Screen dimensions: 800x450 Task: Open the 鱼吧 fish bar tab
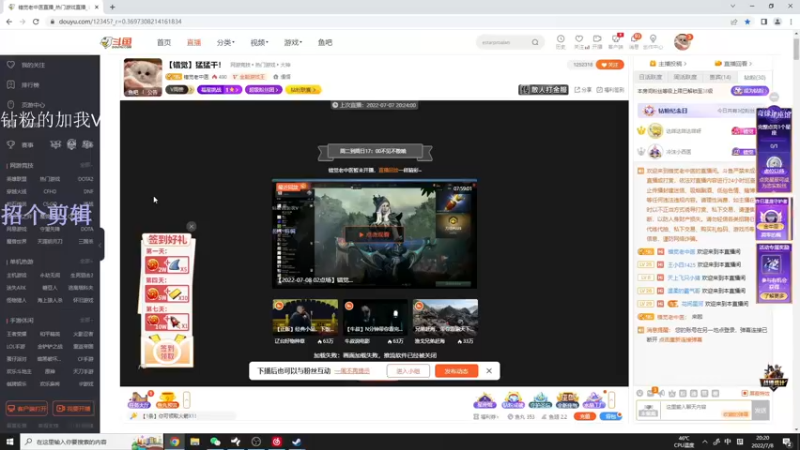[x=325, y=42]
